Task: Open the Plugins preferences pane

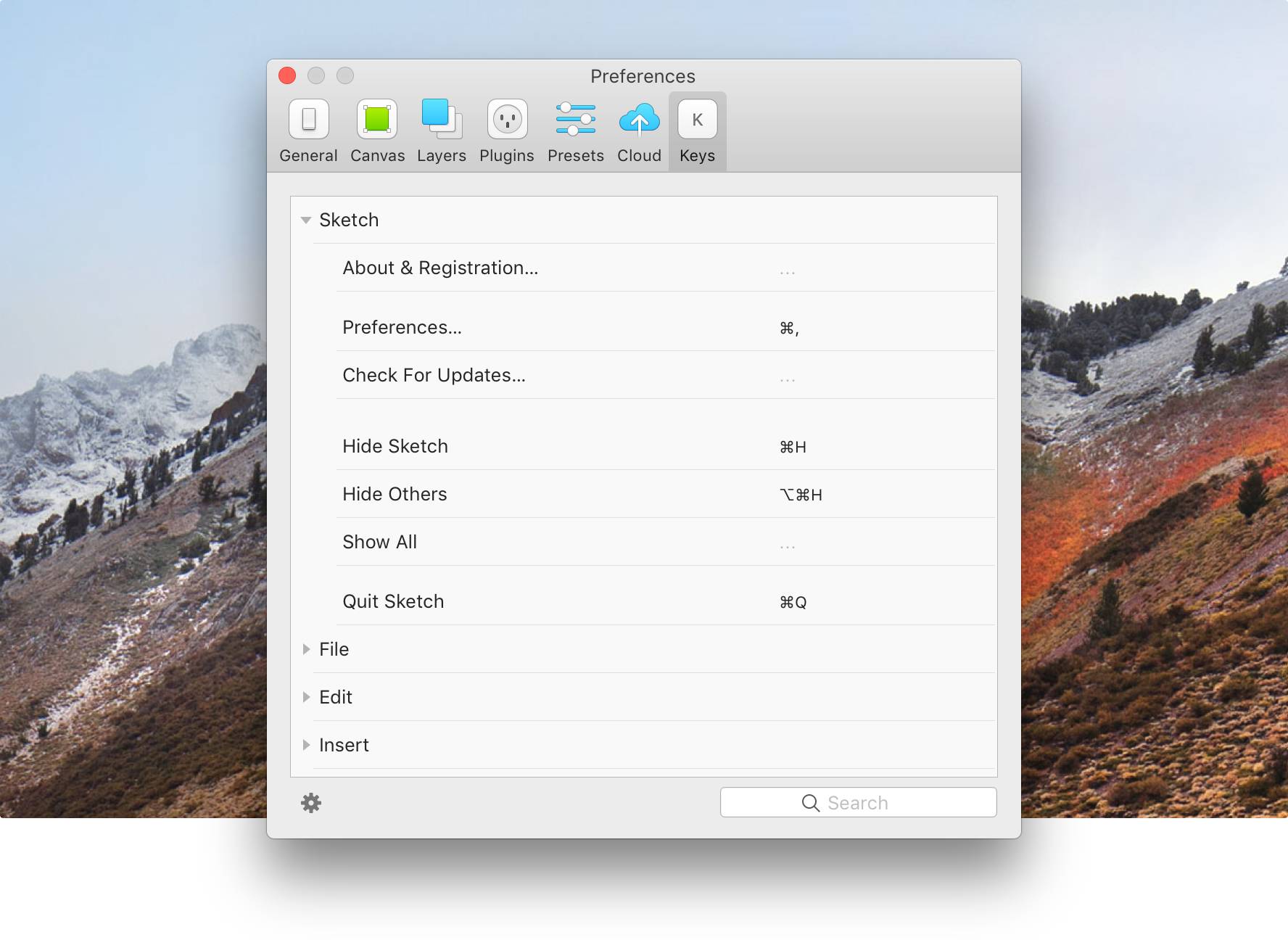Action: [x=507, y=131]
